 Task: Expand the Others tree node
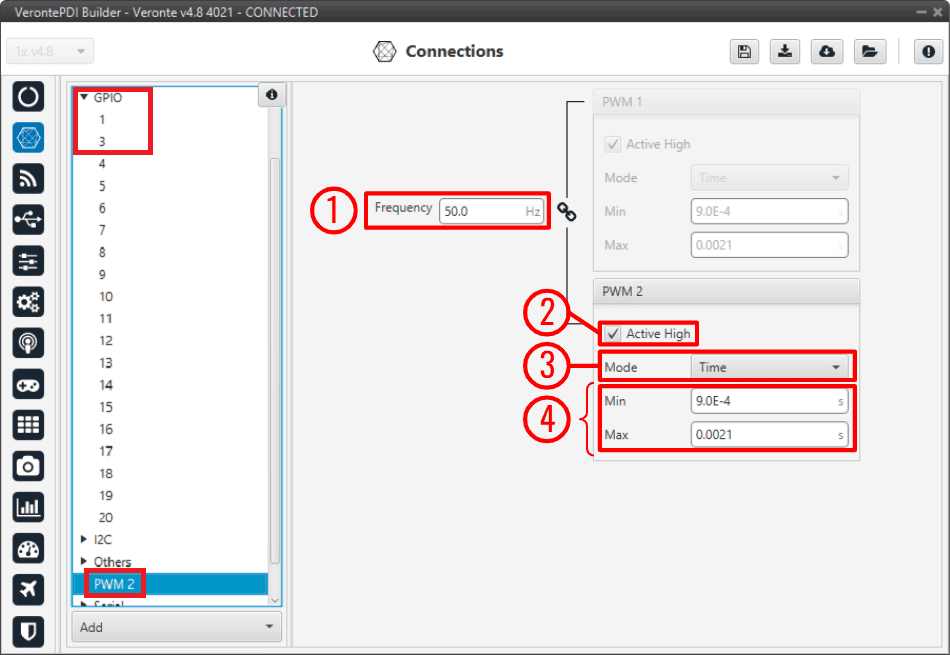[x=84, y=561]
